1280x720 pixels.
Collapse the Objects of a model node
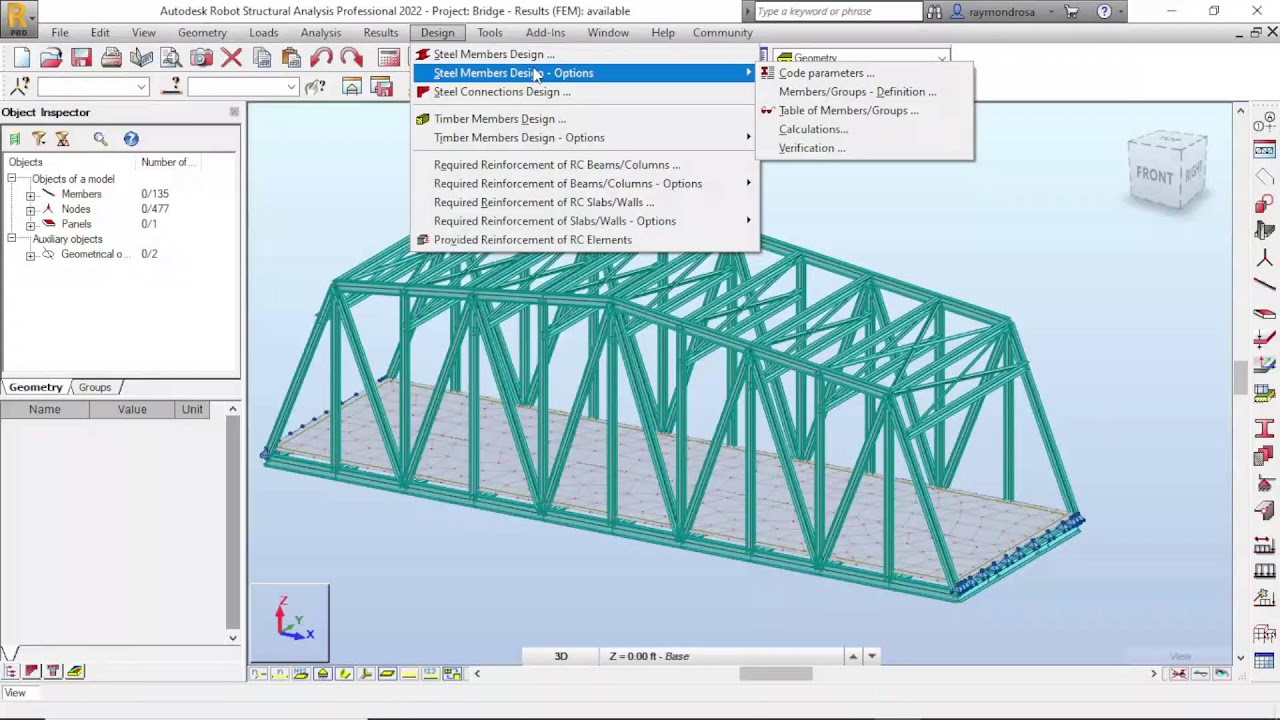click(x=11, y=179)
